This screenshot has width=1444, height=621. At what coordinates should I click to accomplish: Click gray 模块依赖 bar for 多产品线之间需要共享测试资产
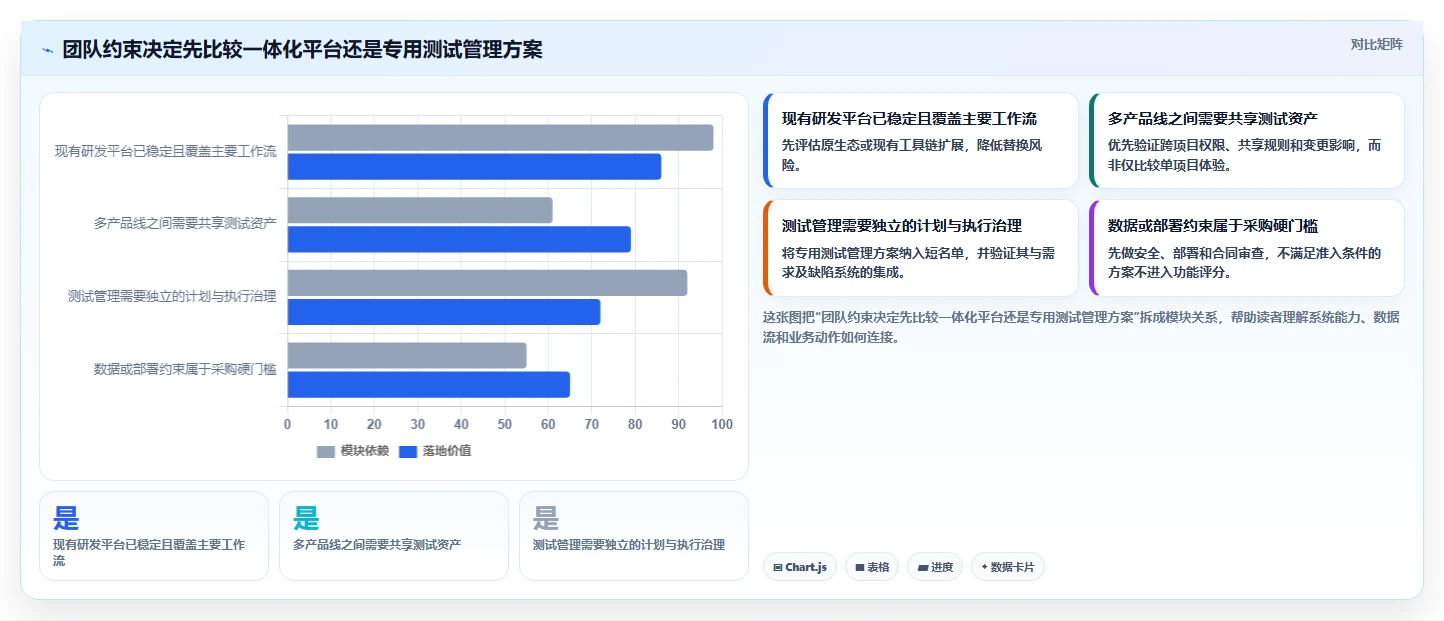click(x=420, y=210)
